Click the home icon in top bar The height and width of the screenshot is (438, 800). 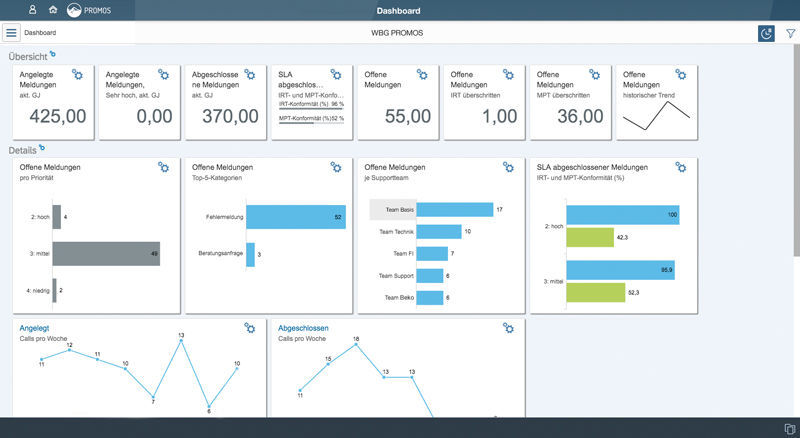[x=52, y=10]
